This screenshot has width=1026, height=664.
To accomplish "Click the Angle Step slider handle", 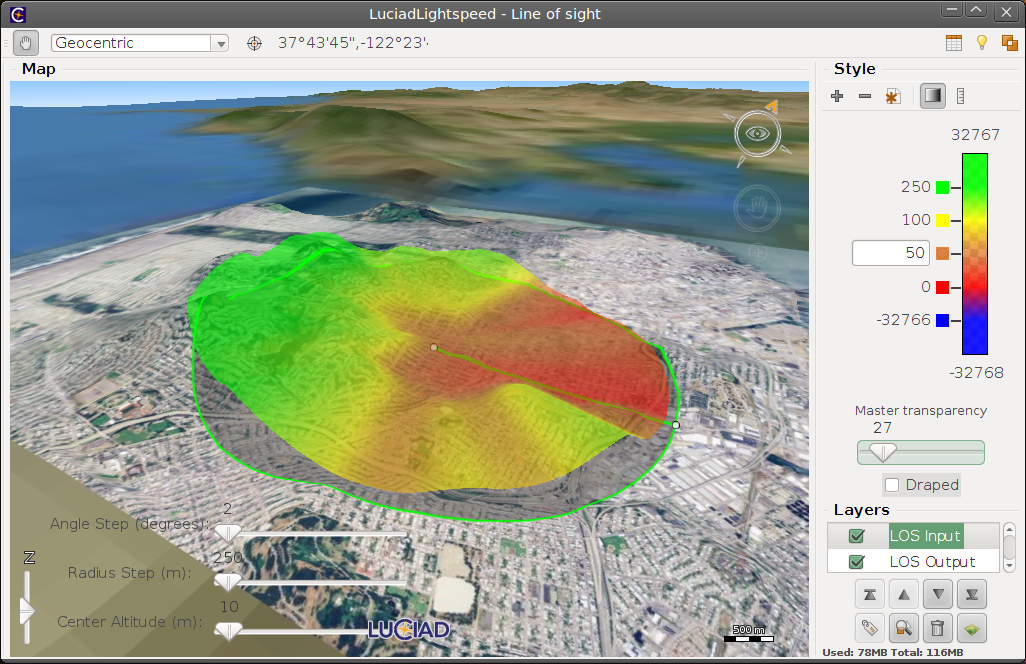I will [228, 533].
